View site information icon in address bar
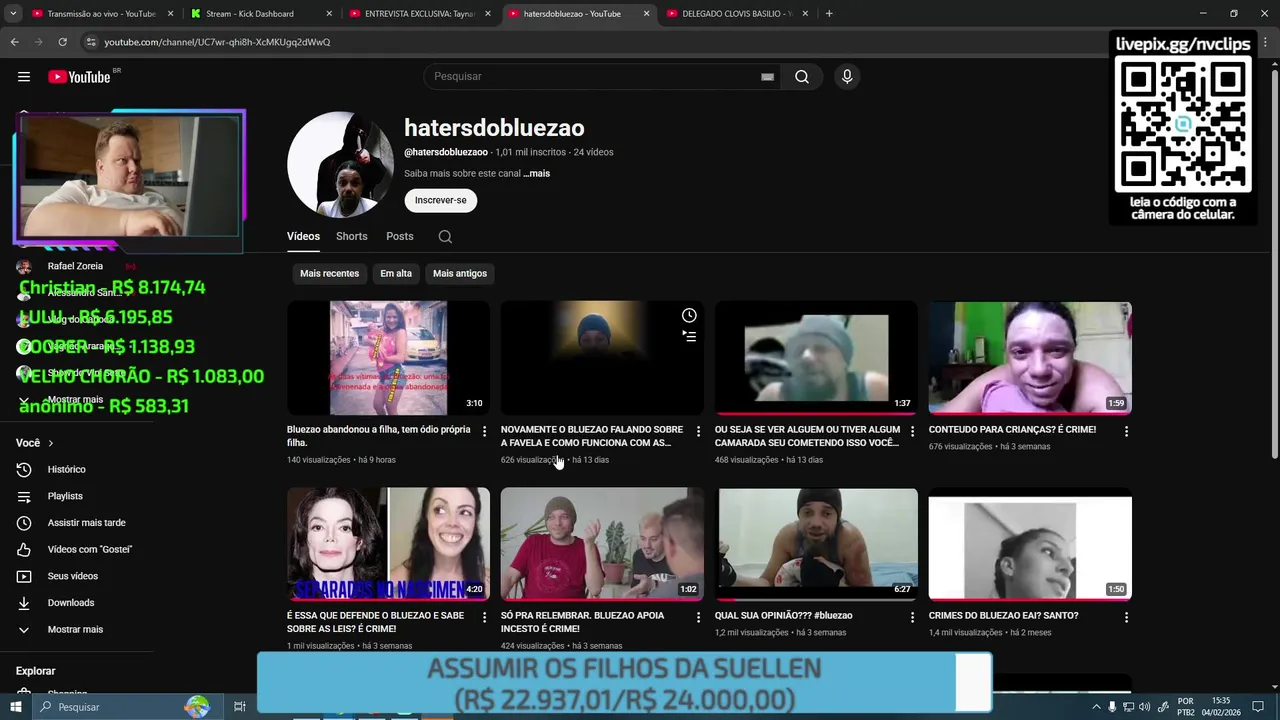The width and height of the screenshot is (1280, 720). pyautogui.click(x=91, y=42)
